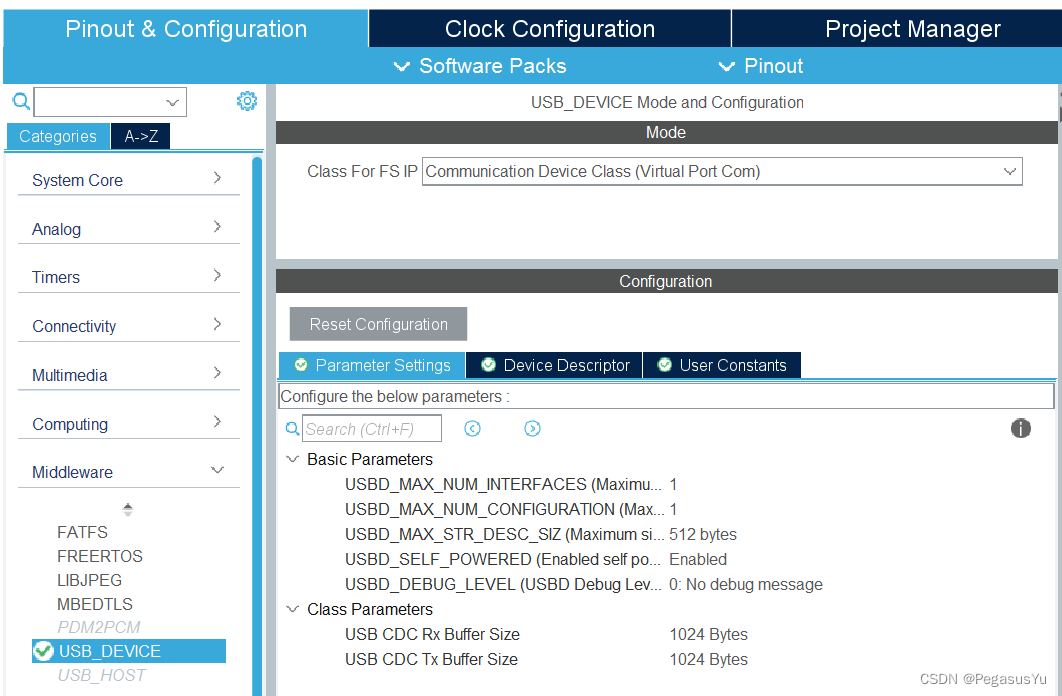Open the Pinout menu
Screen dimensions: 1062x696
[x=761, y=66]
